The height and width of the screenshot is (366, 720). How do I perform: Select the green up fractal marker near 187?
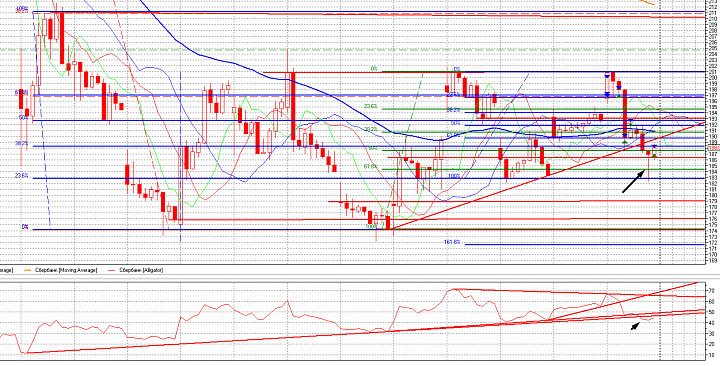pos(654,156)
